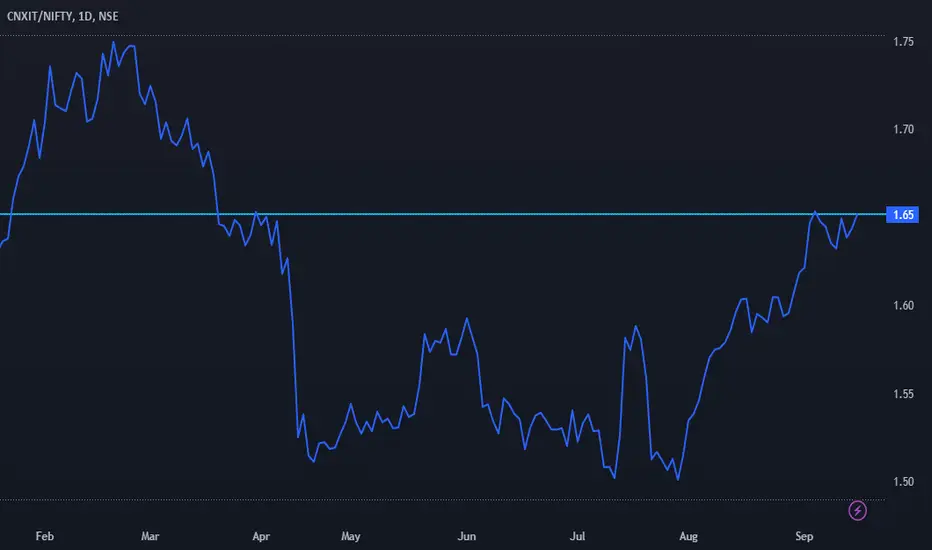The height and width of the screenshot is (550, 932).
Task: Select the 1.65 current price label
Action: coord(902,215)
